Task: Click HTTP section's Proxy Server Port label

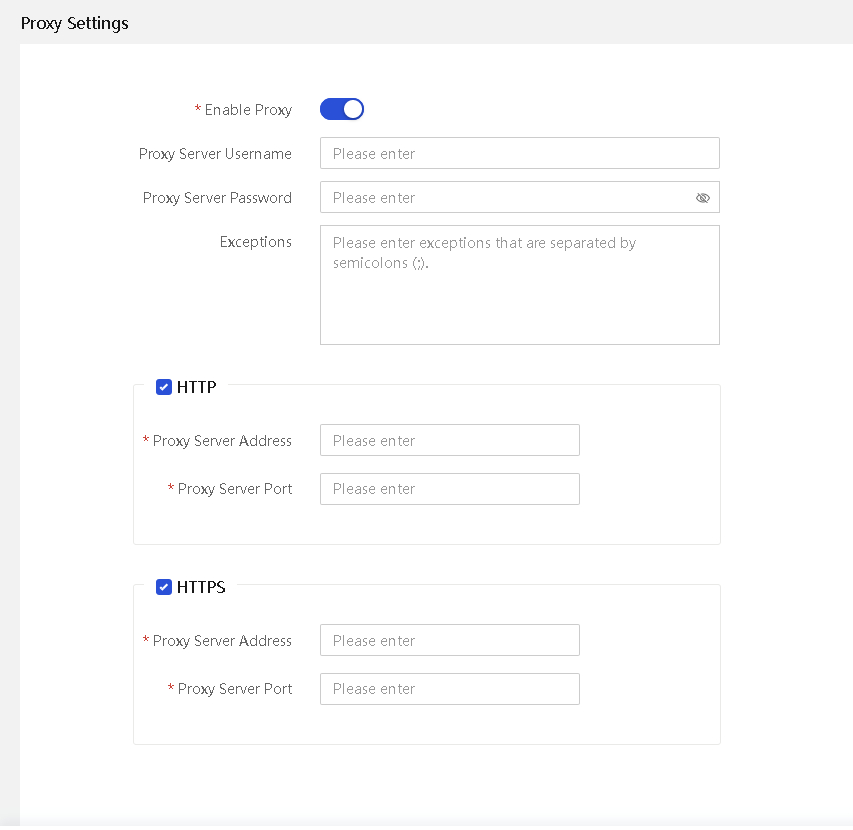Action: [x=234, y=490]
